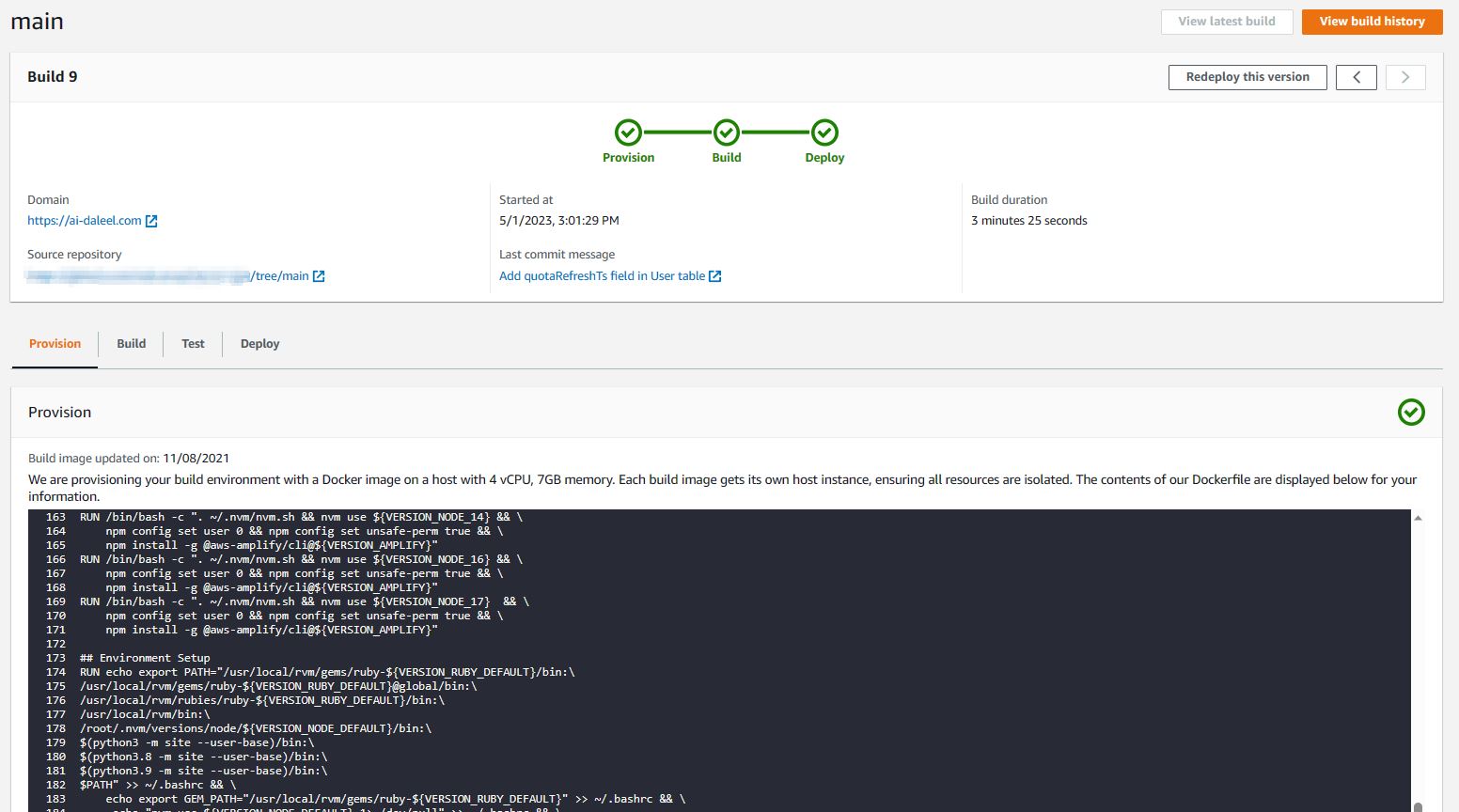
Task: Click the '3 minutes 25 seconds' build duration
Action: click(x=1028, y=221)
